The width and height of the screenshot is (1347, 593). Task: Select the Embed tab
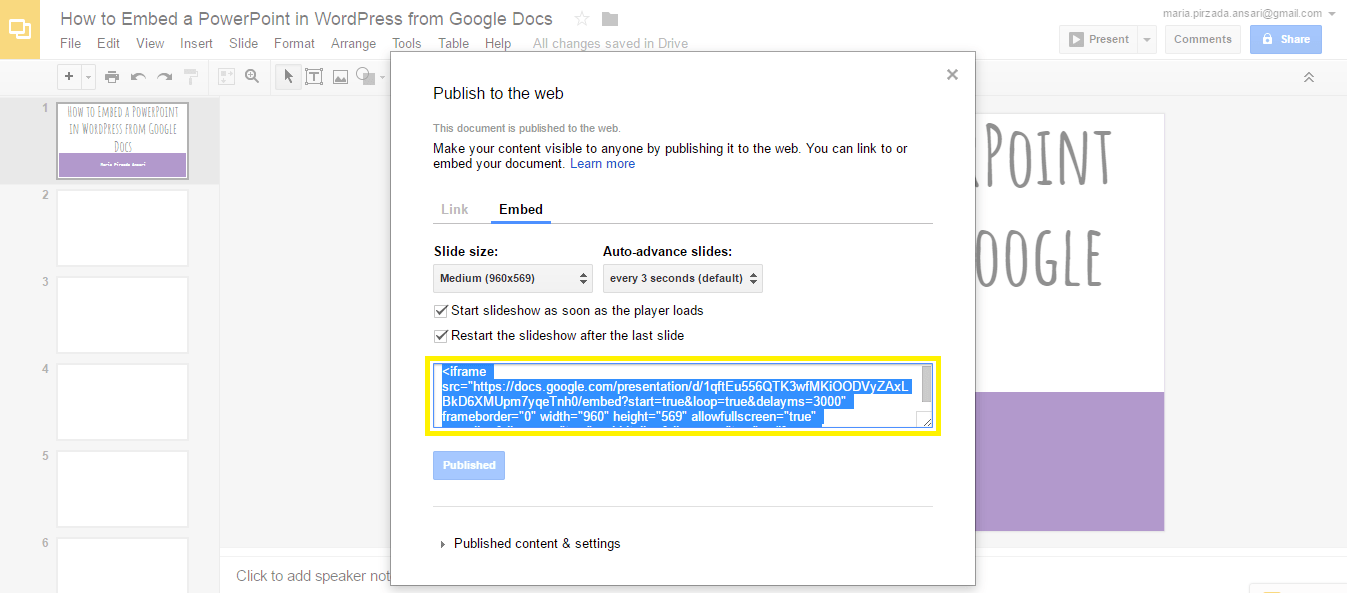[521, 209]
